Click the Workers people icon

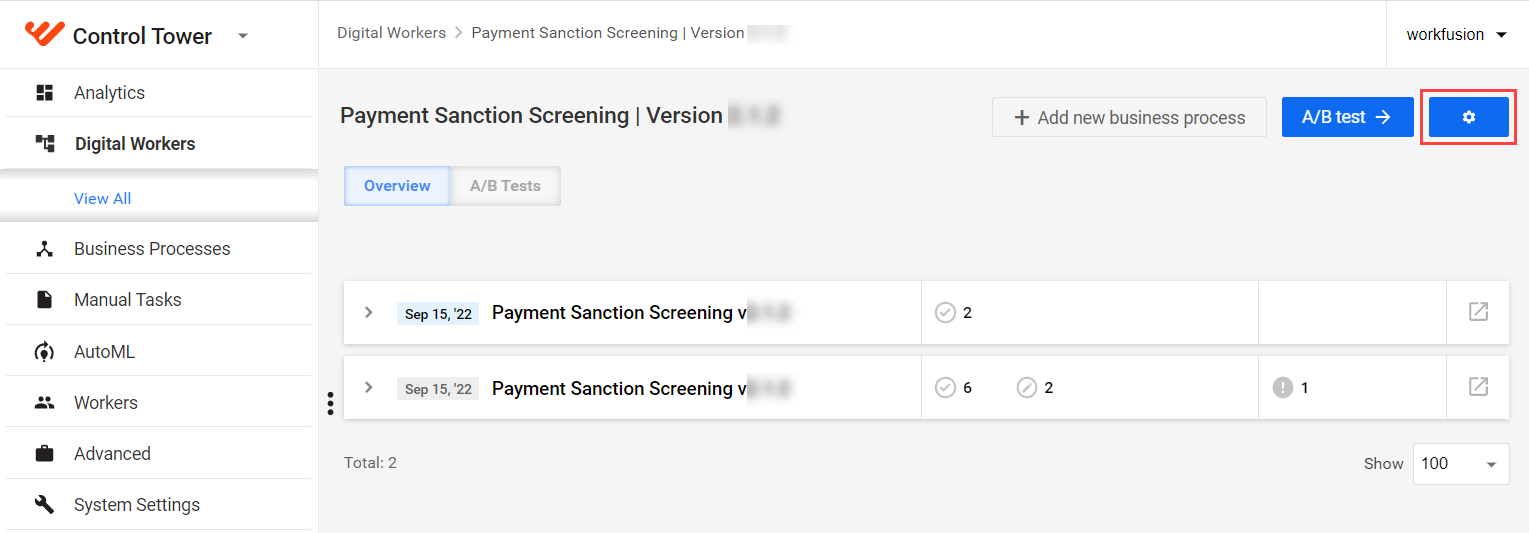point(44,403)
